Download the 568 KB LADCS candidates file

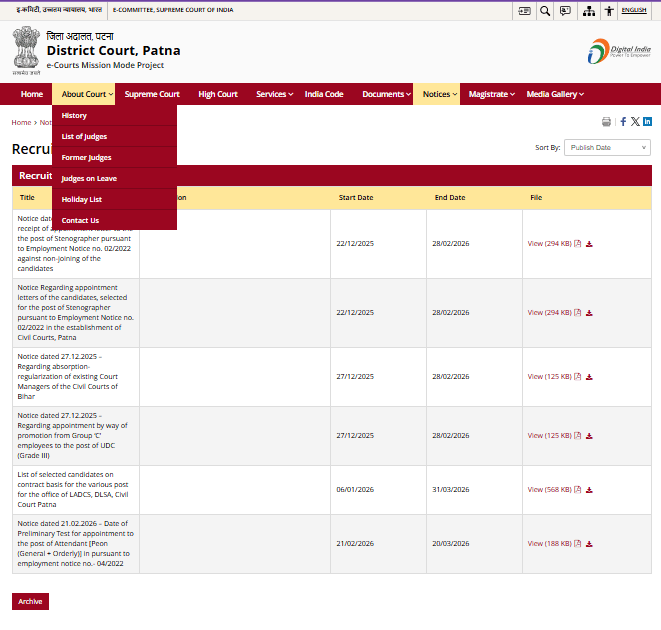[589, 490]
